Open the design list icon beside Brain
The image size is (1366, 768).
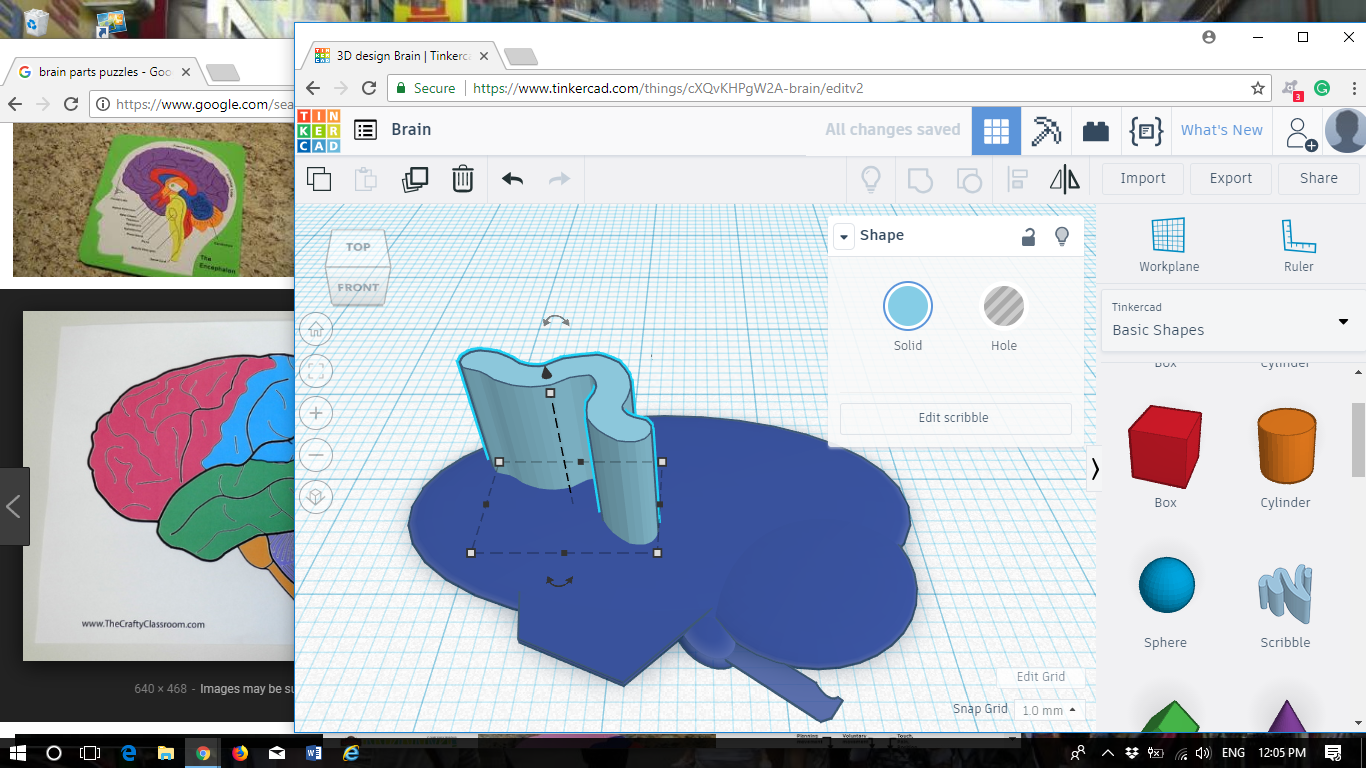[x=366, y=130]
